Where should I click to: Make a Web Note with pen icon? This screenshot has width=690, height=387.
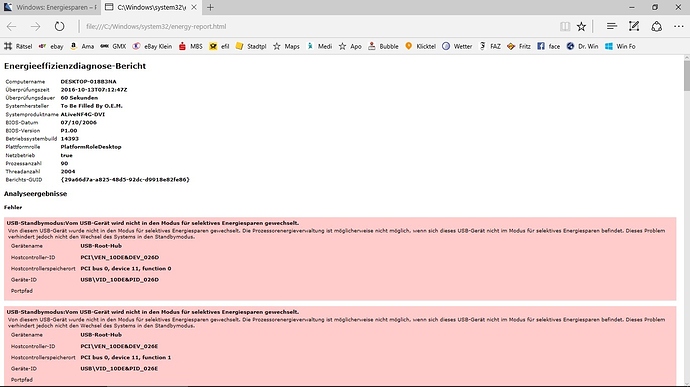[x=634, y=26]
